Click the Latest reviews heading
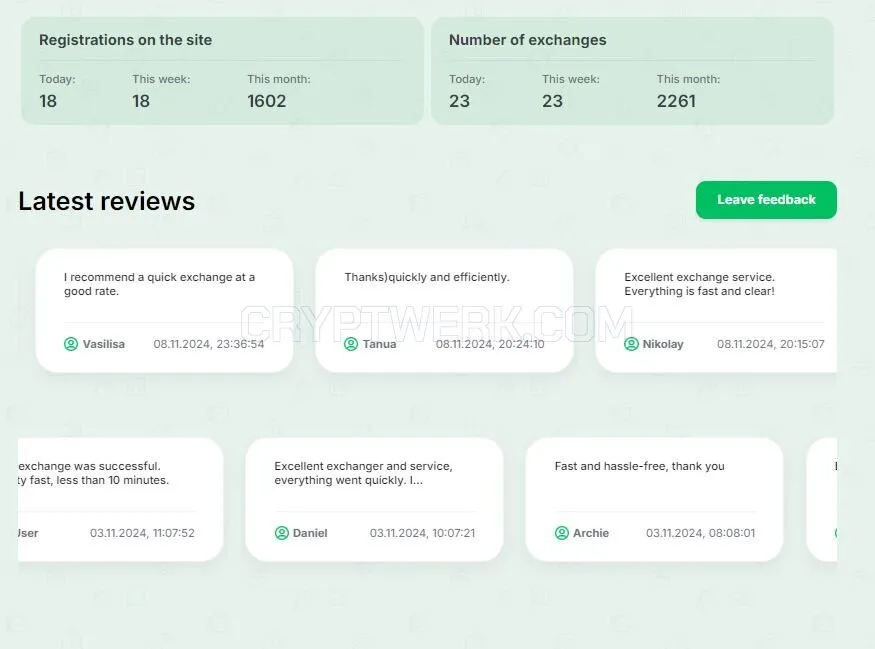The width and height of the screenshot is (875, 649). pyautogui.click(x=107, y=201)
